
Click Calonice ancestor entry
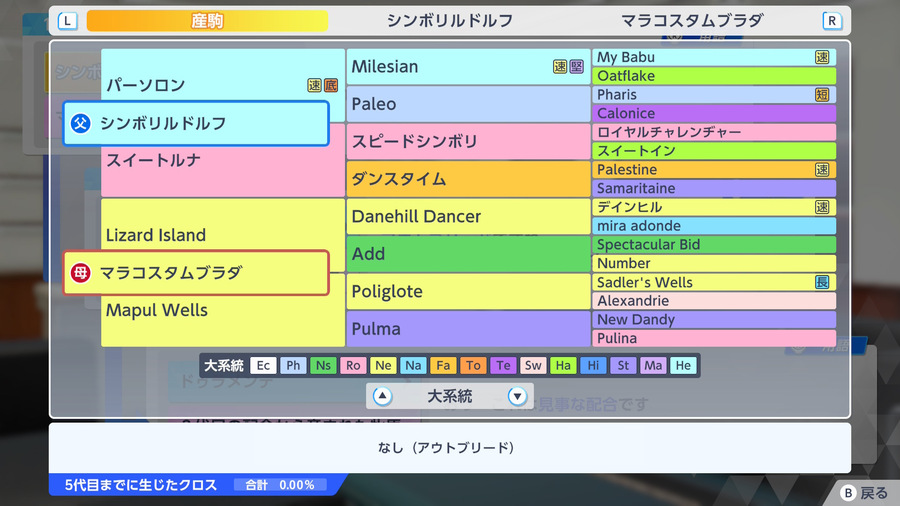click(714, 113)
